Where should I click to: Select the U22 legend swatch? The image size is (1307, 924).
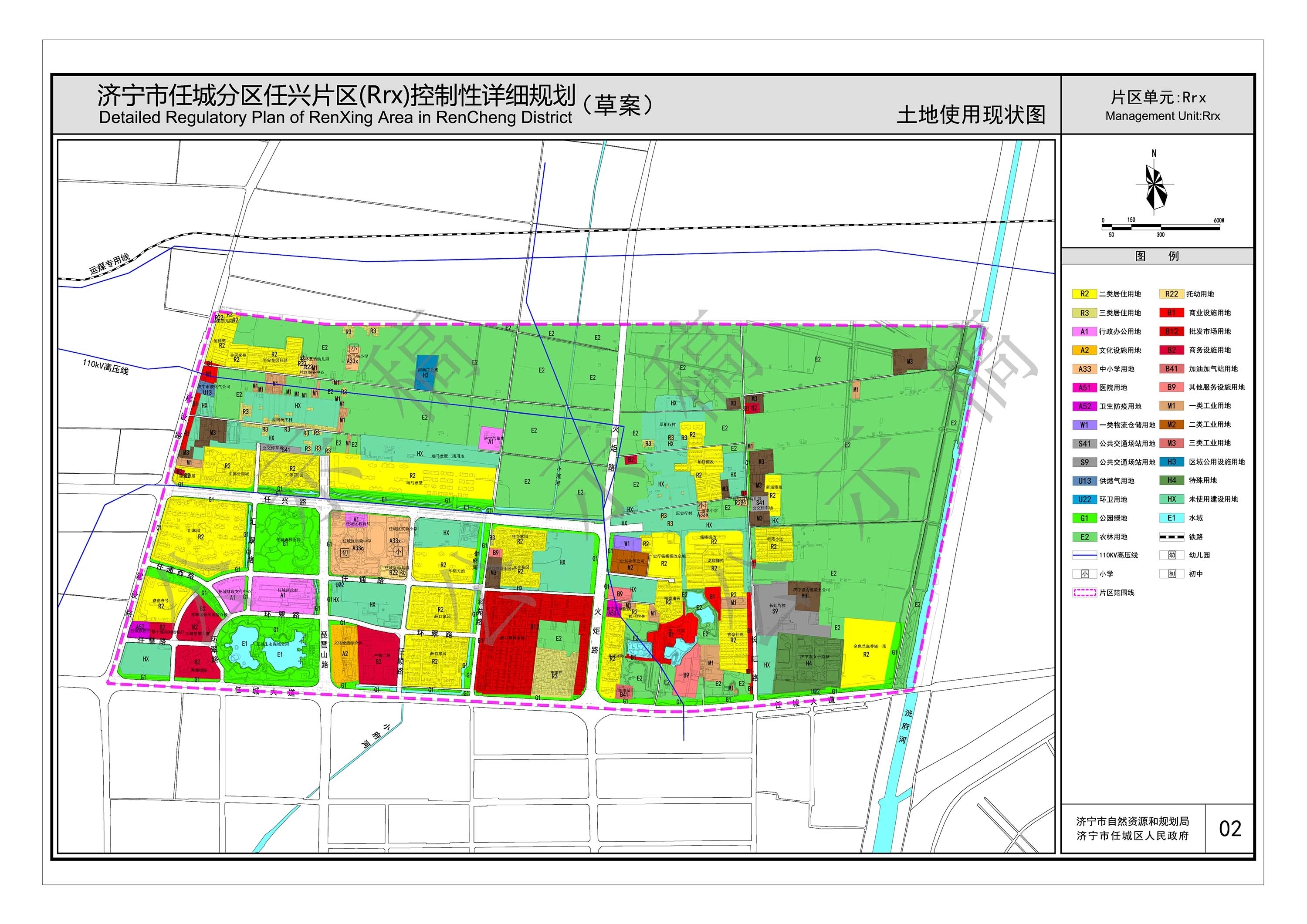[1085, 499]
